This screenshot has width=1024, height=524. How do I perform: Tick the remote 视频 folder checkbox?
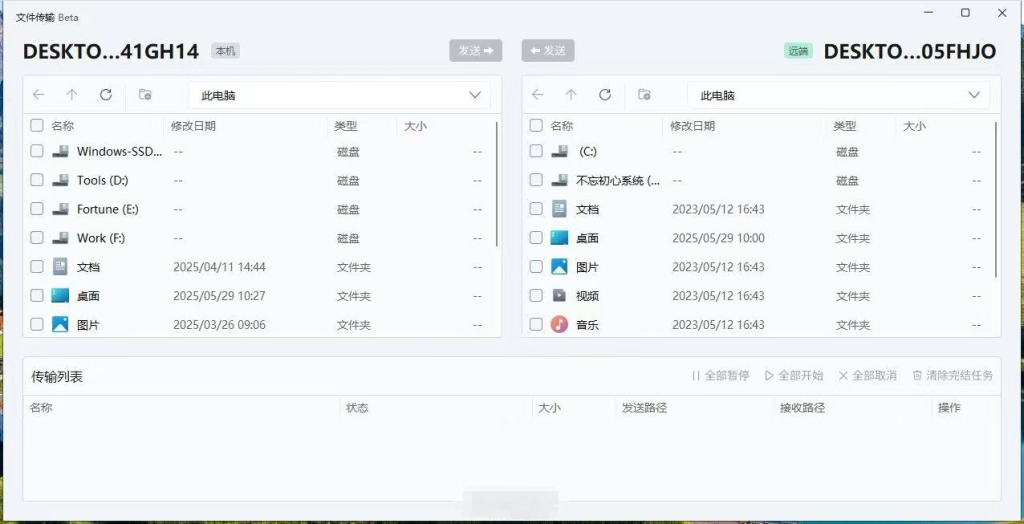tap(536, 296)
